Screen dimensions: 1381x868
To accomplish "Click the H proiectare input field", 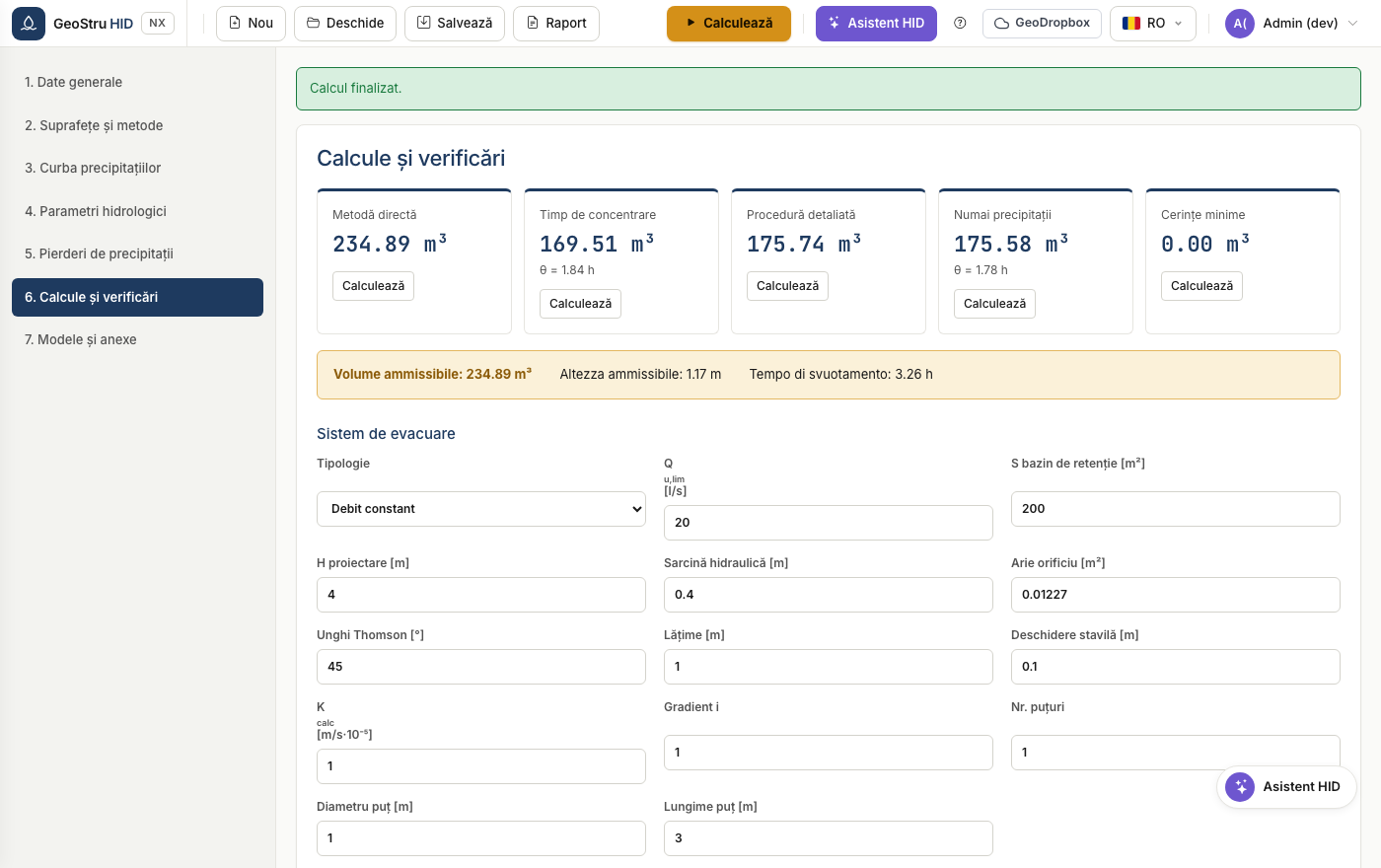I will [x=481, y=595].
